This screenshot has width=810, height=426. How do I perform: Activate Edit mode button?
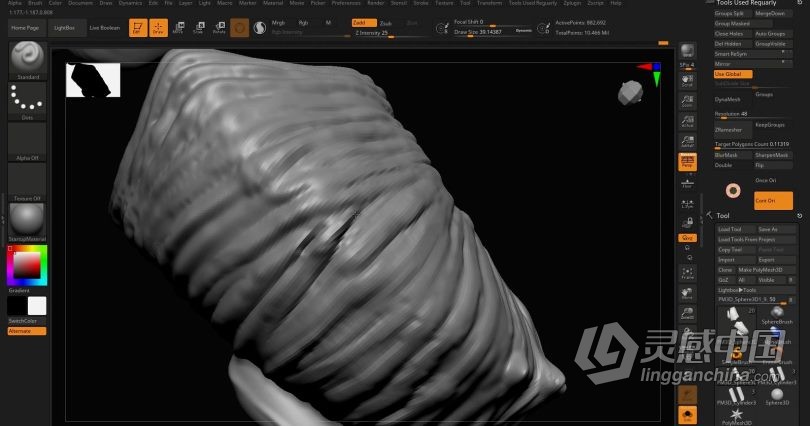click(x=138, y=28)
